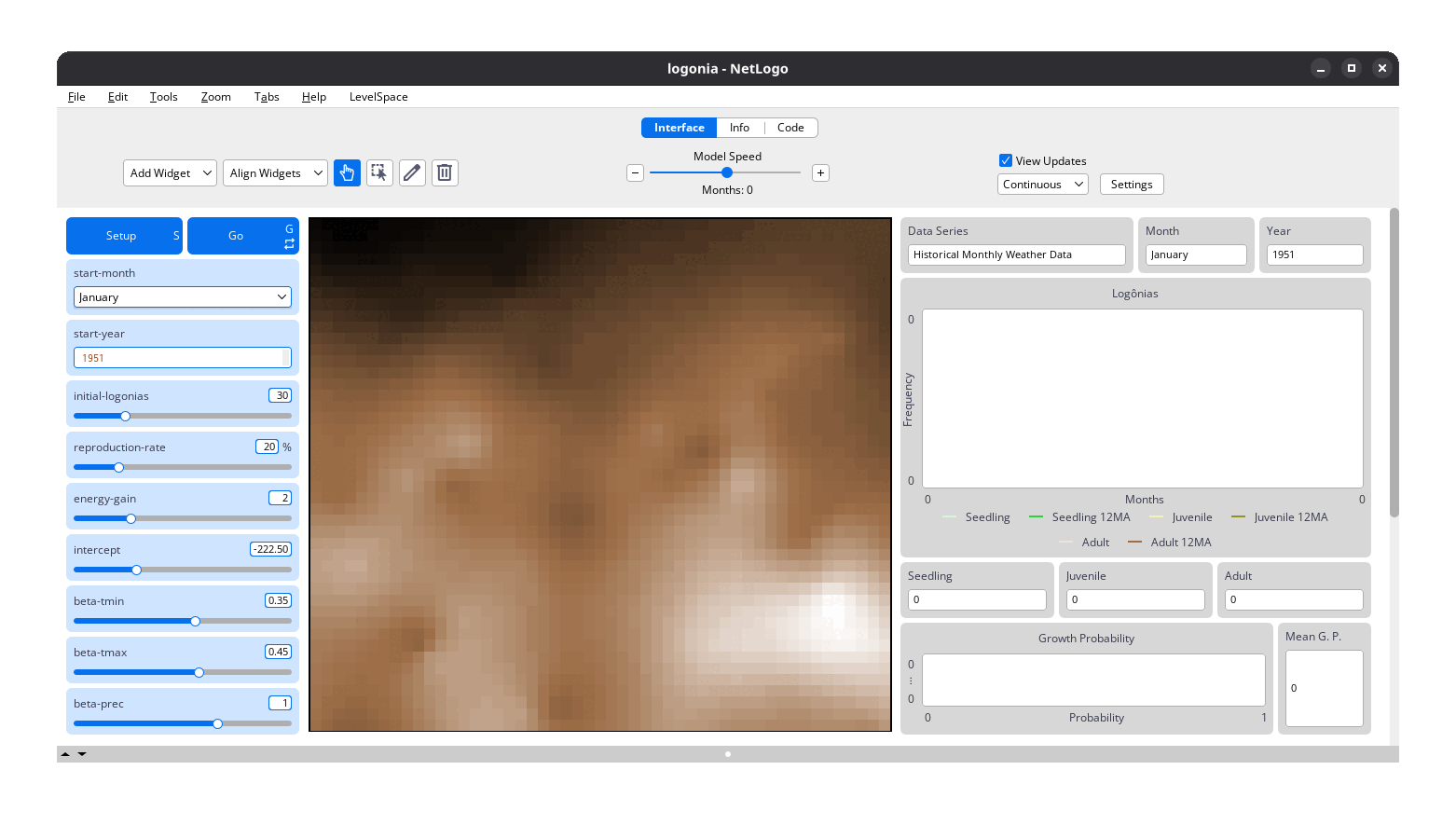The image size is (1456, 825).
Task: Click the up arrow at bottom-left
Action: click(x=65, y=754)
